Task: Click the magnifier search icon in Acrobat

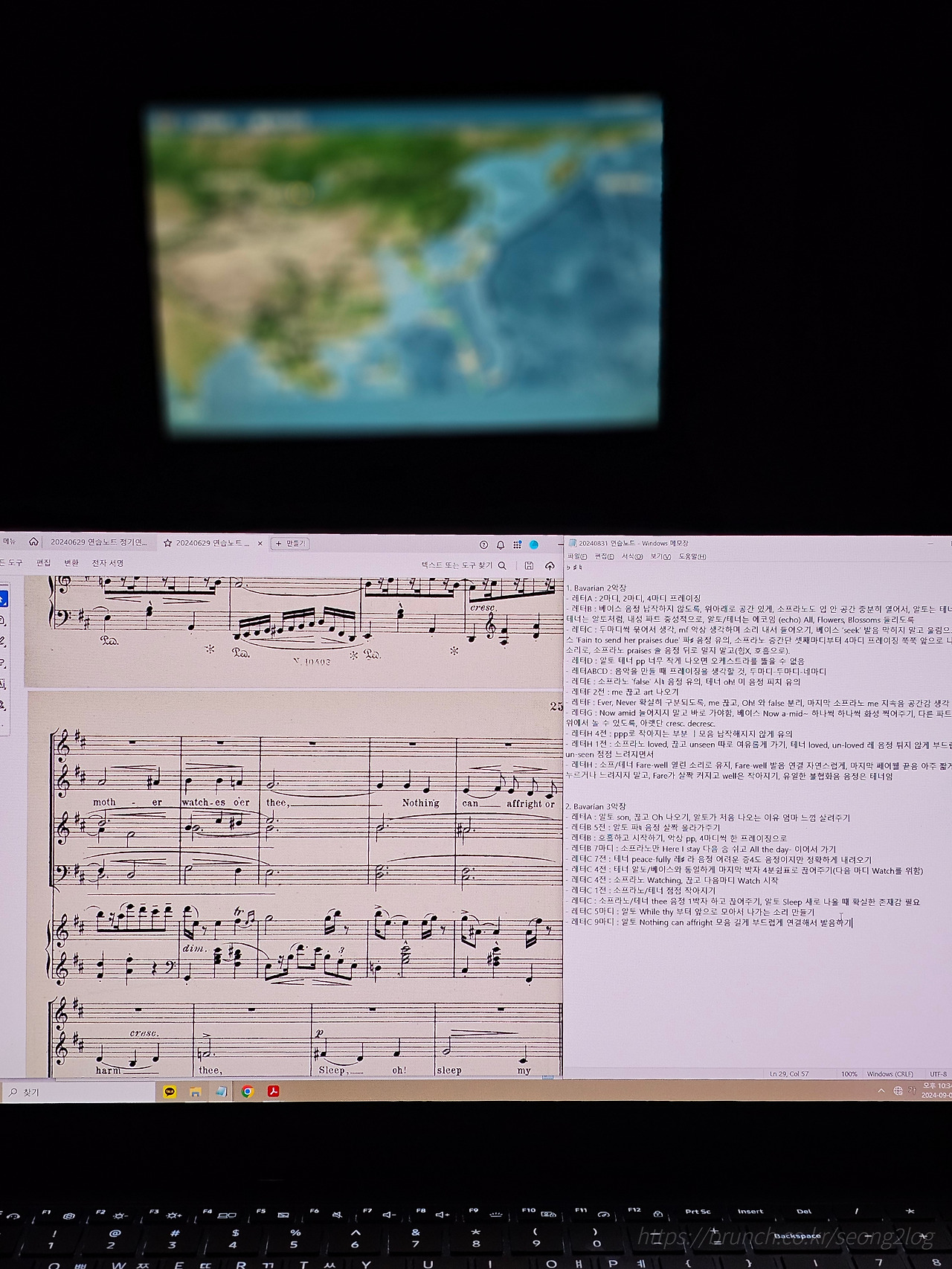Action: [x=502, y=565]
